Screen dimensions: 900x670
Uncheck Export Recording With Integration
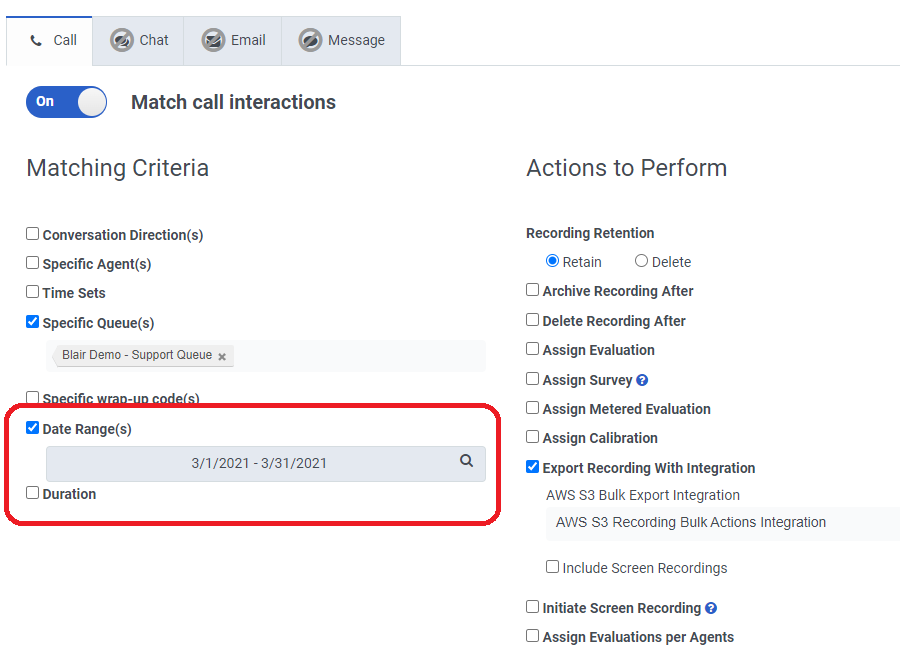[x=533, y=467]
